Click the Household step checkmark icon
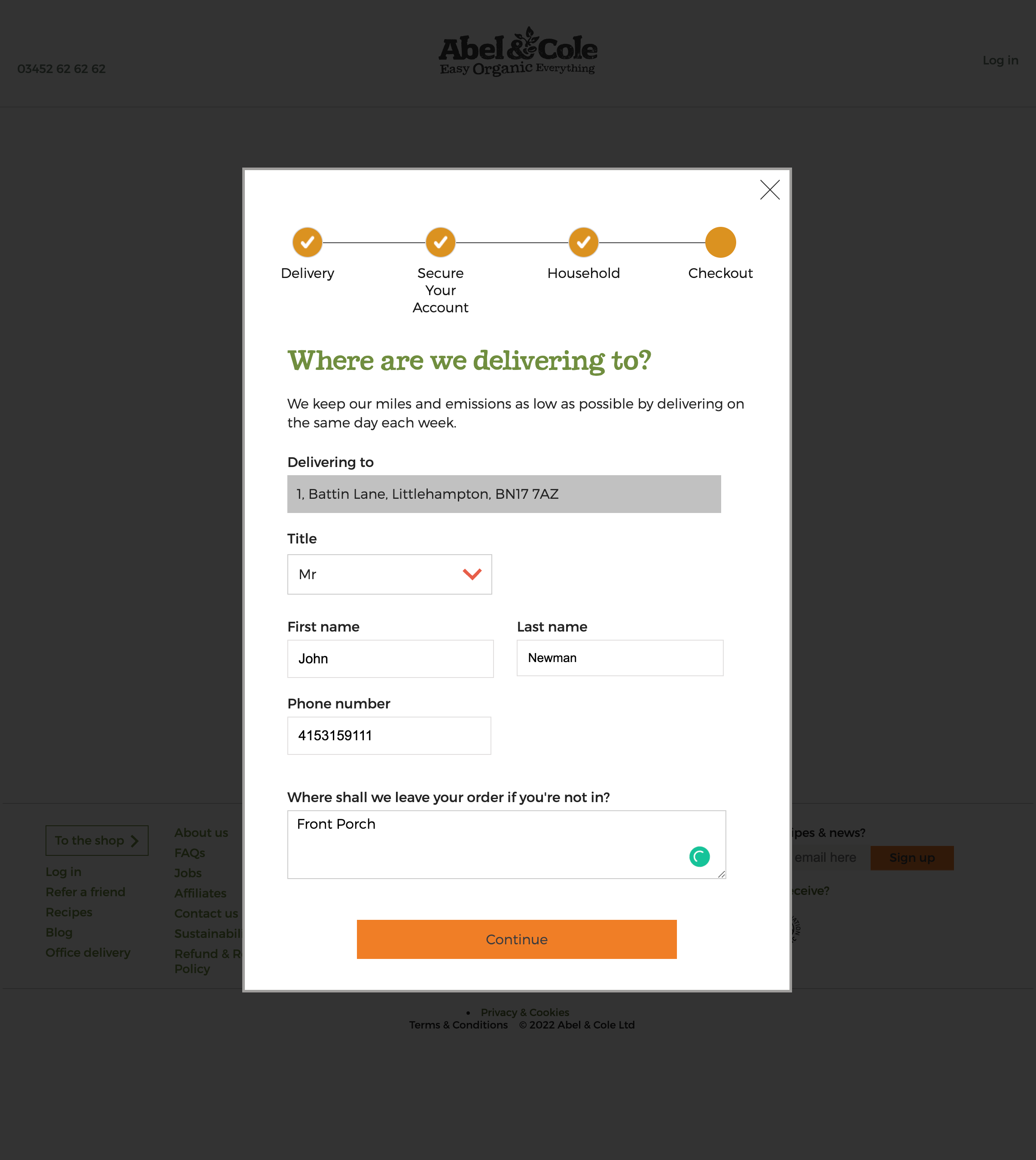Viewport: 1036px width, 1160px height. pos(584,242)
